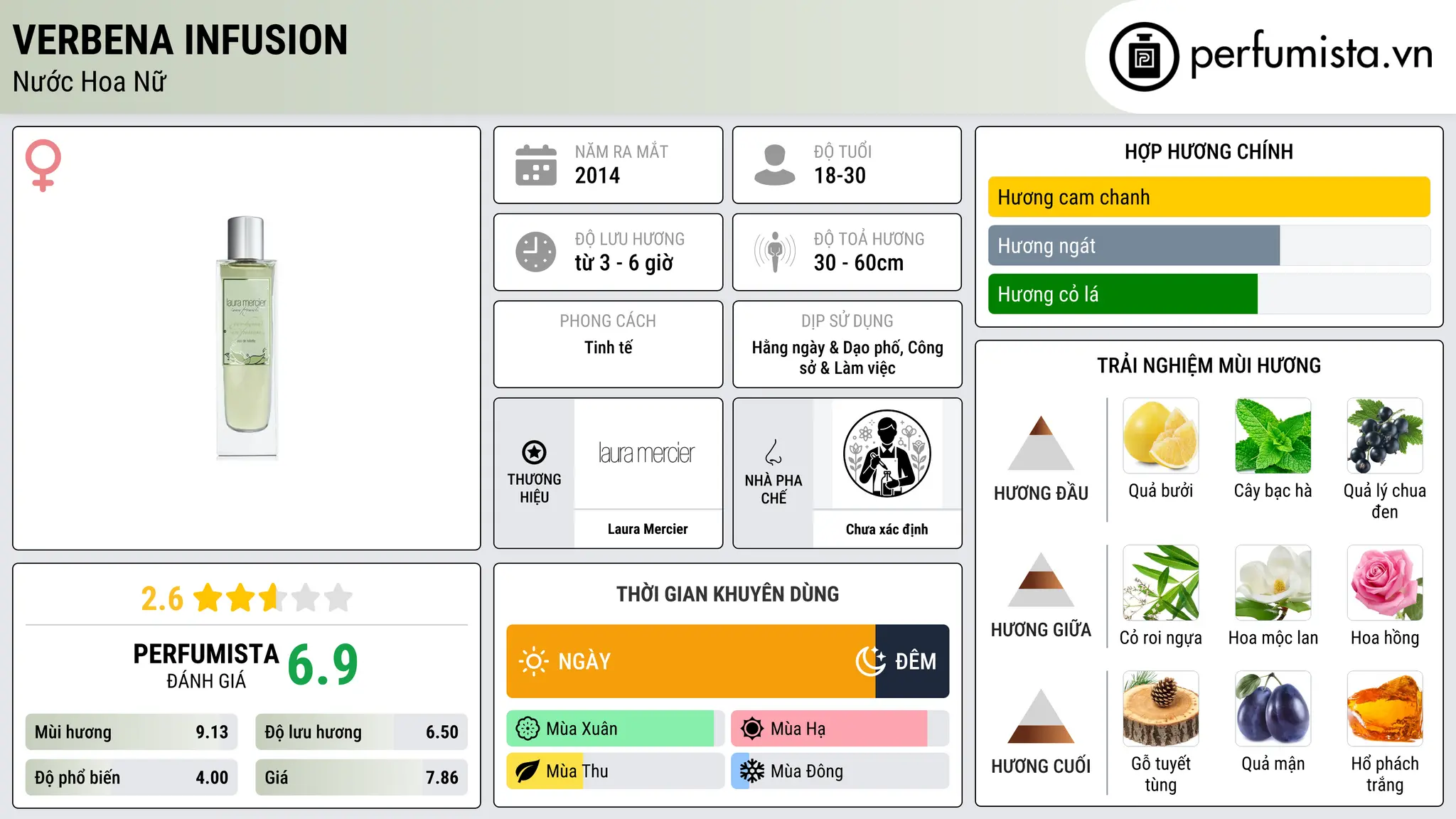This screenshot has width=1456, height=819.
Task: Select the Hổ phách trắng white amber image
Action: pyautogui.click(x=1385, y=709)
